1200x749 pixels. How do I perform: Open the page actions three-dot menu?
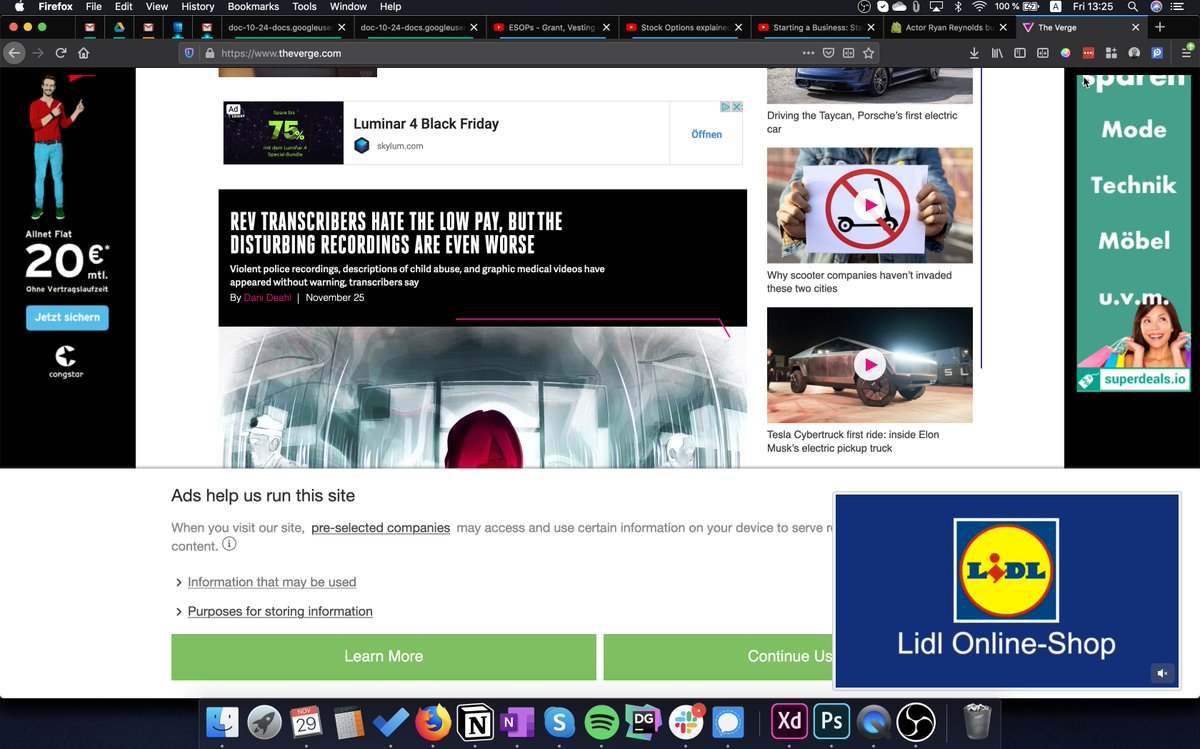click(x=808, y=53)
